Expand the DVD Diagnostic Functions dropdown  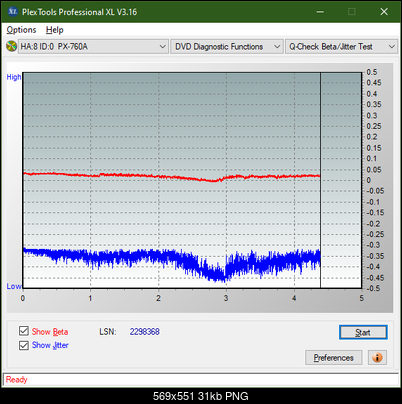227,47
